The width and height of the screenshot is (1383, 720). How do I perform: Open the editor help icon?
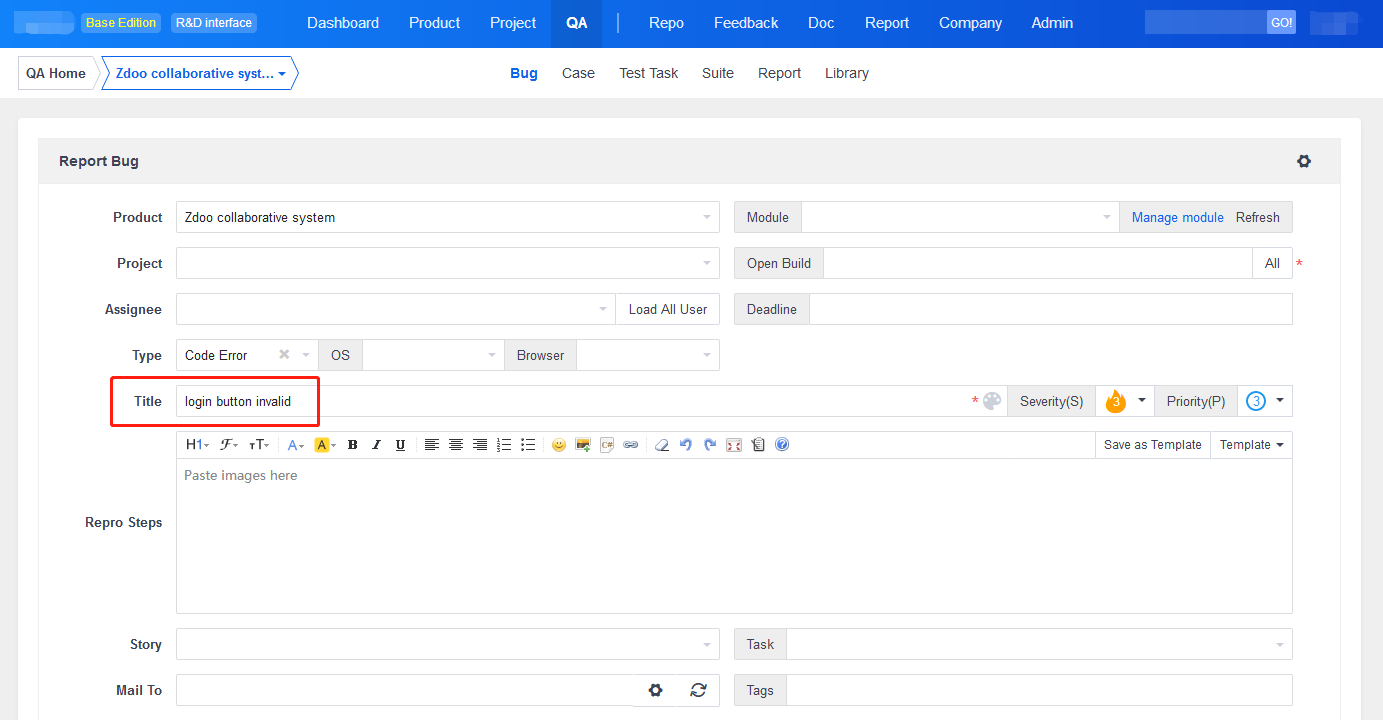click(x=782, y=445)
